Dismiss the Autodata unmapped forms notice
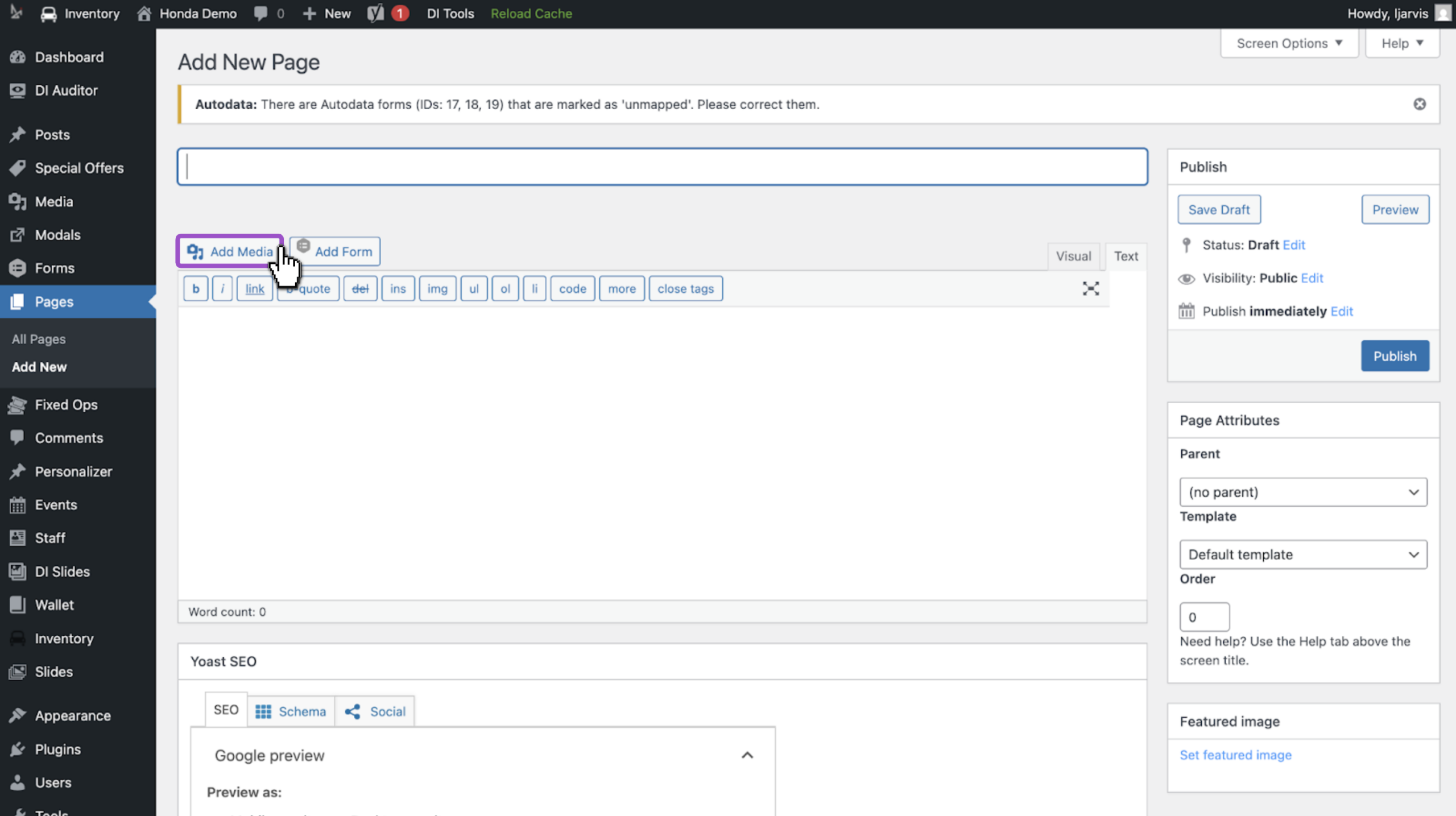 coord(1420,104)
